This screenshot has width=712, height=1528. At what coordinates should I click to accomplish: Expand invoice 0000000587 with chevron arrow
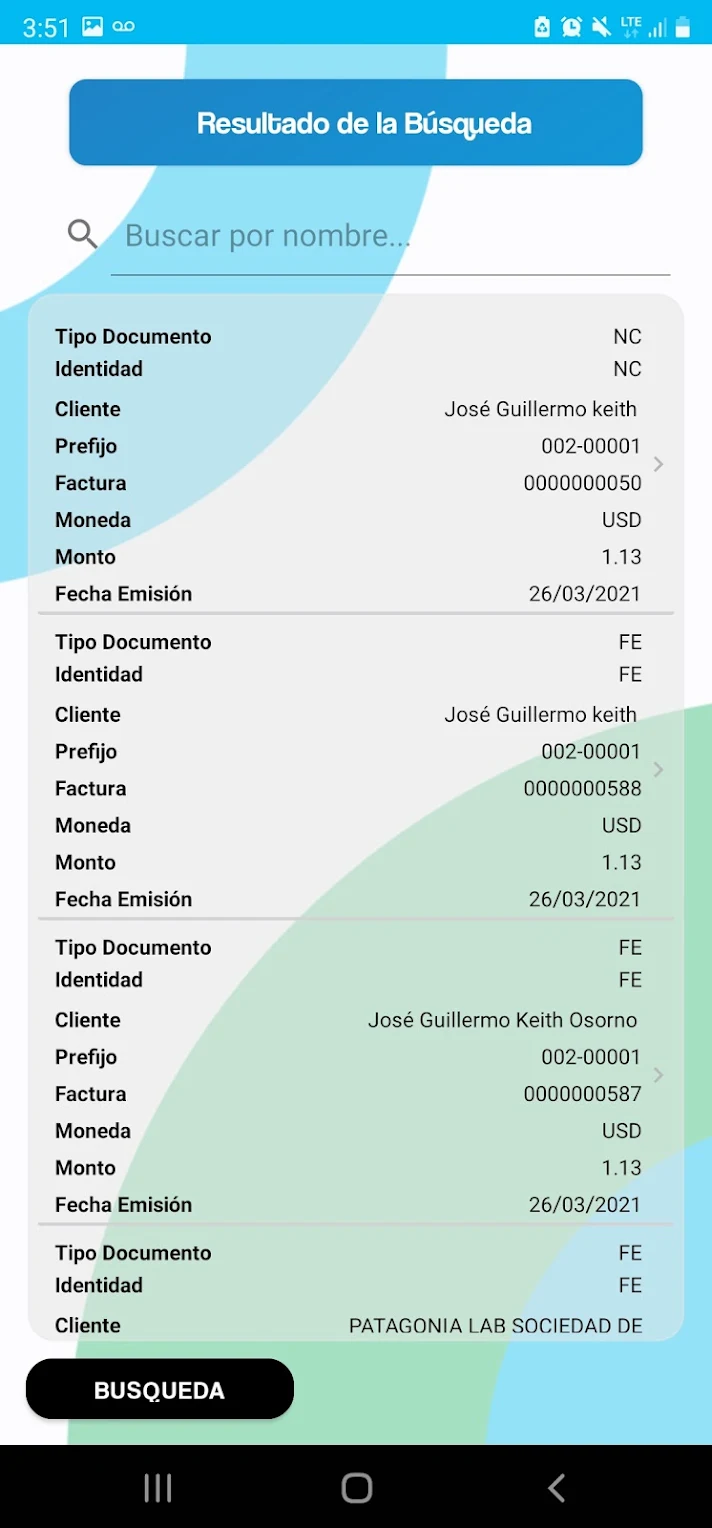tap(658, 1075)
